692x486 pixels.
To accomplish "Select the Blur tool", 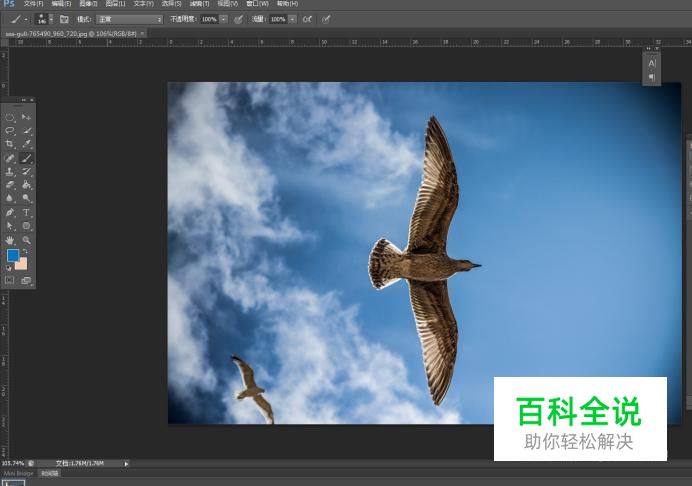I will (10, 198).
